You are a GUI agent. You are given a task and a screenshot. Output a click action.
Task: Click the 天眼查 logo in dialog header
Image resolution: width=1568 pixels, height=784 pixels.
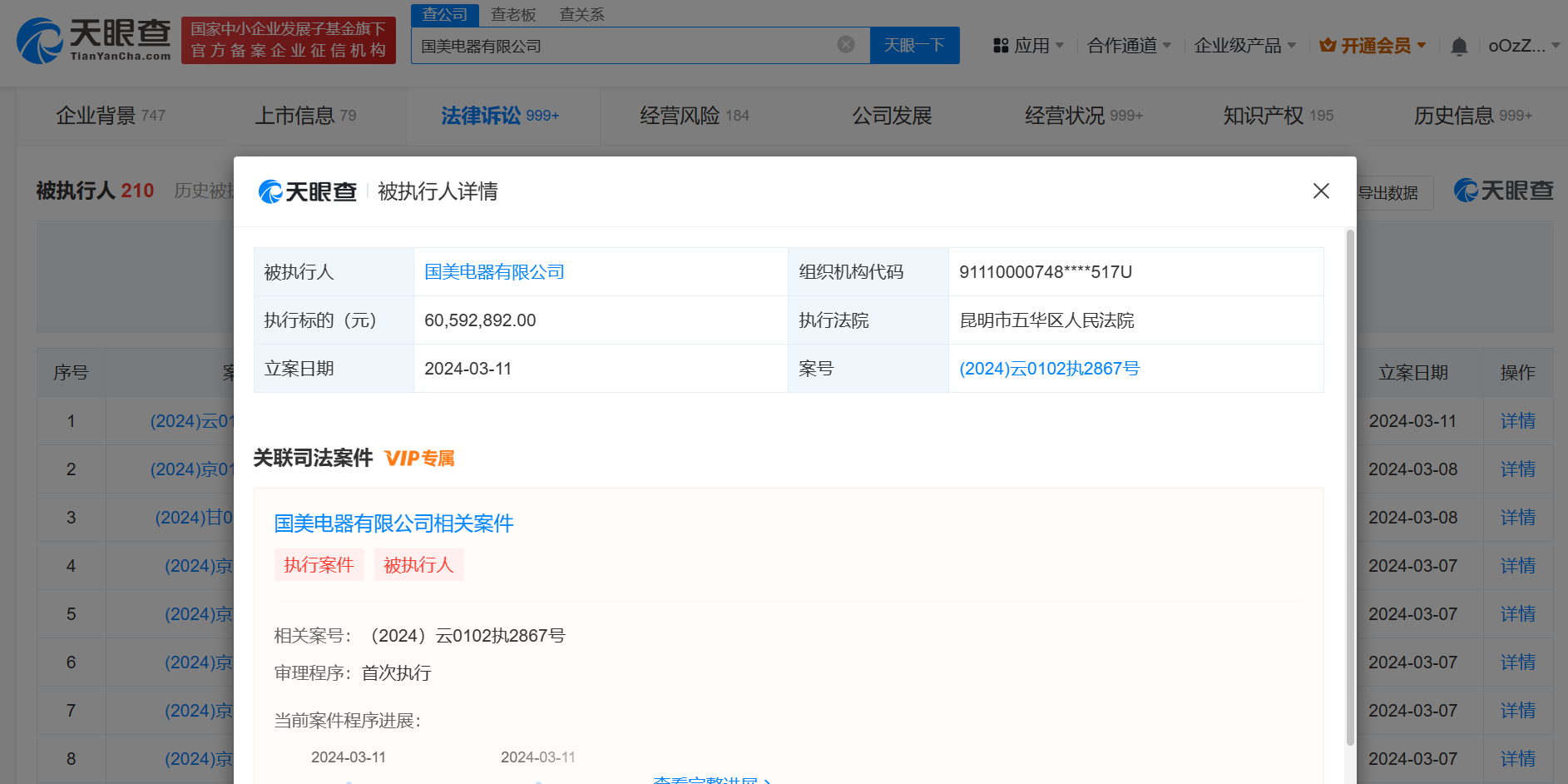[308, 191]
